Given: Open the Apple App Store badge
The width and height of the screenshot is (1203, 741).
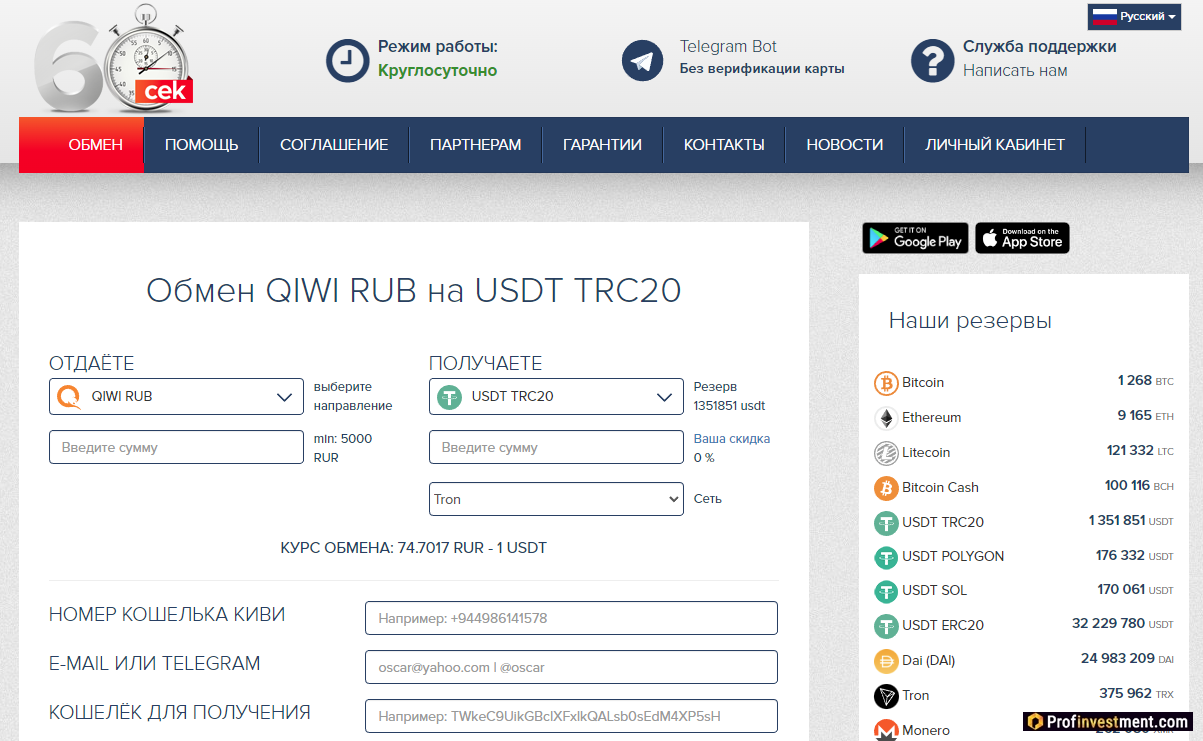Looking at the screenshot, I should (x=1022, y=238).
